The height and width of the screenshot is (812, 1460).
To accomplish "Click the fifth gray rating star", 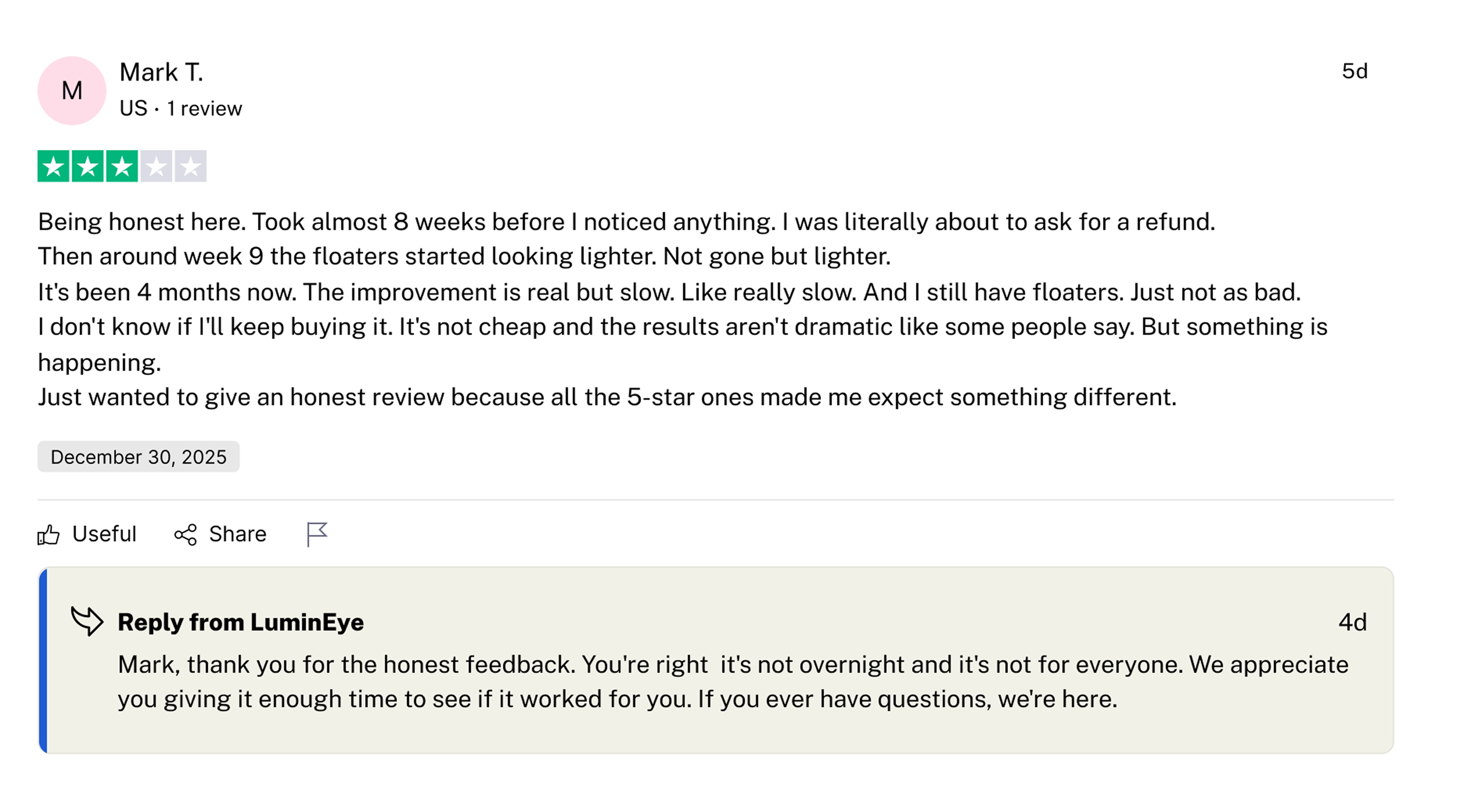I will [x=191, y=166].
